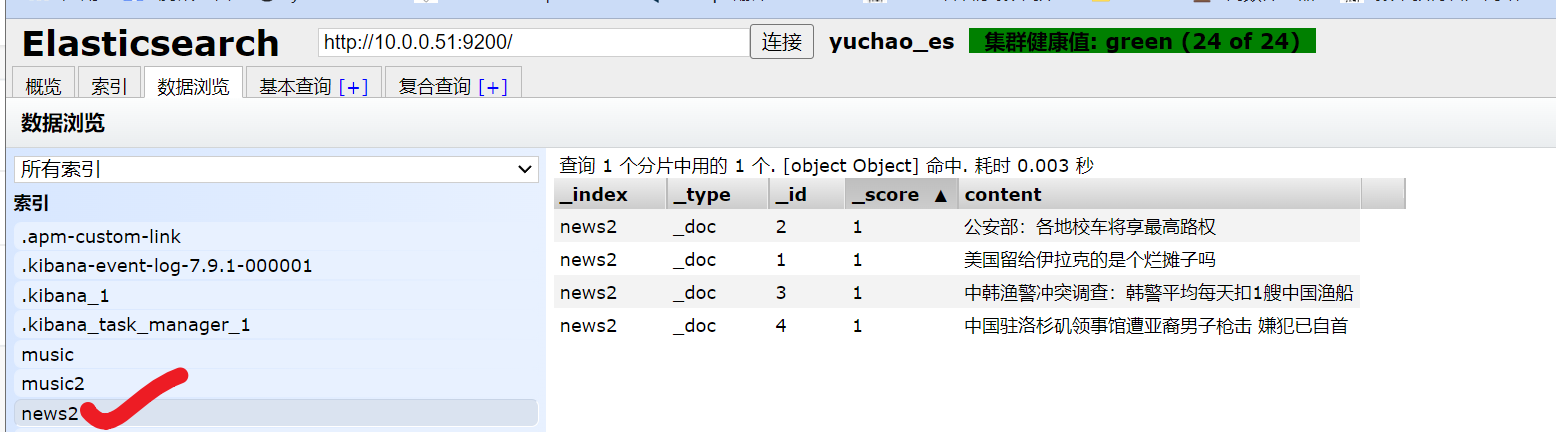This screenshot has width=1556, height=432.
Task: Click the [+] next to 复合查询
Action: click(x=493, y=87)
